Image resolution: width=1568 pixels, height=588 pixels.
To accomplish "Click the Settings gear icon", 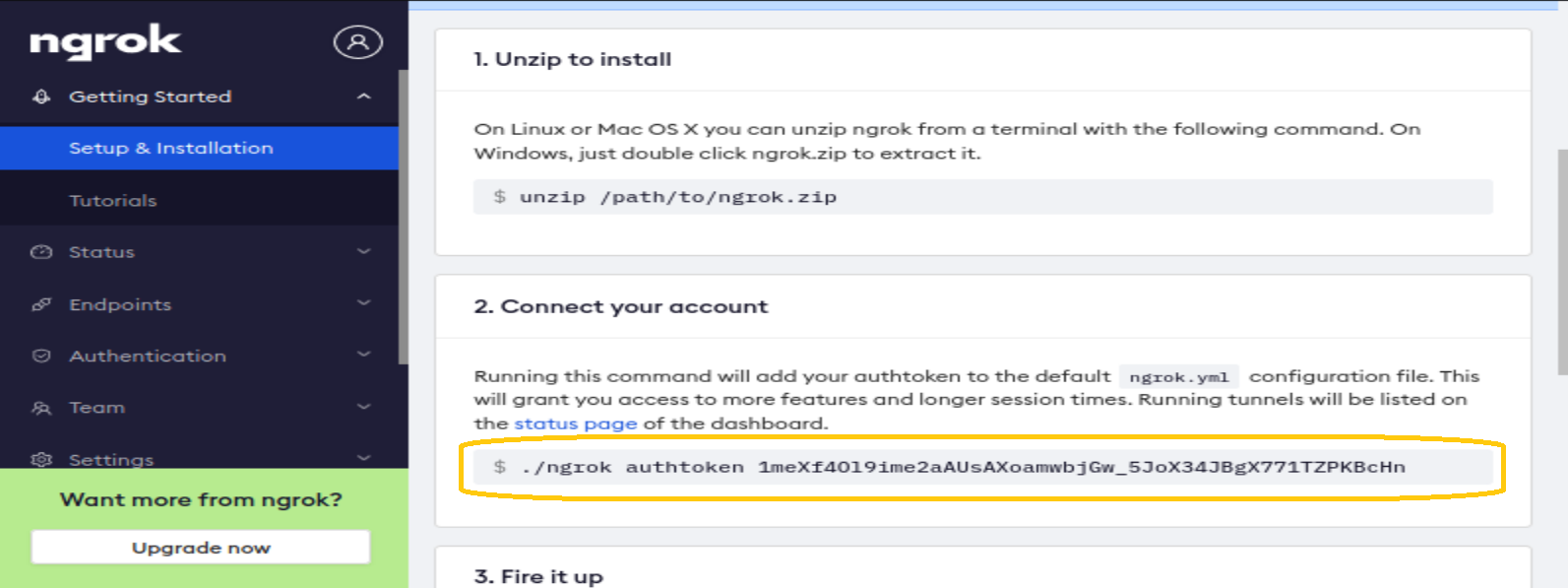I will click(41, 459).
